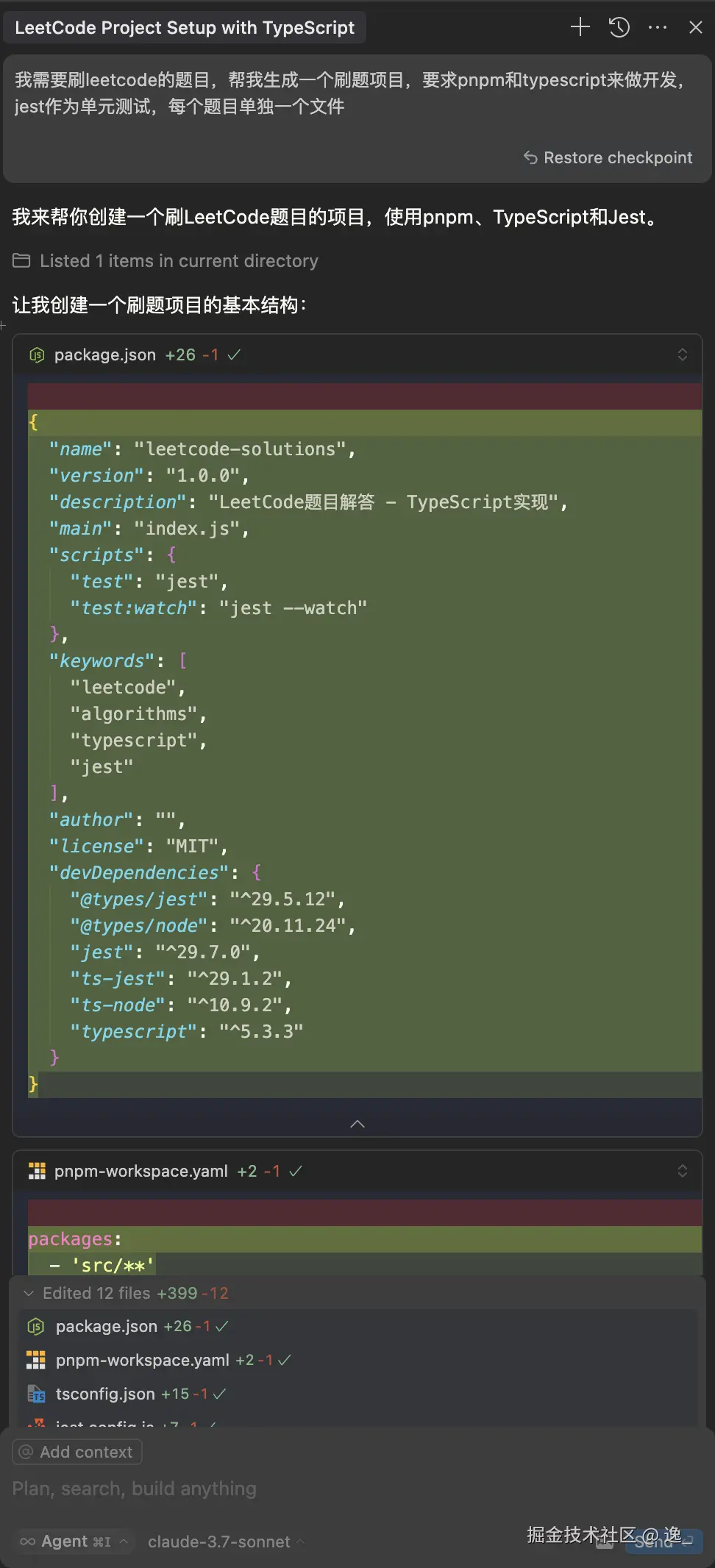Click the packages: line in yaml diff
This screenshot has height=1568, width=715.
365,1239
